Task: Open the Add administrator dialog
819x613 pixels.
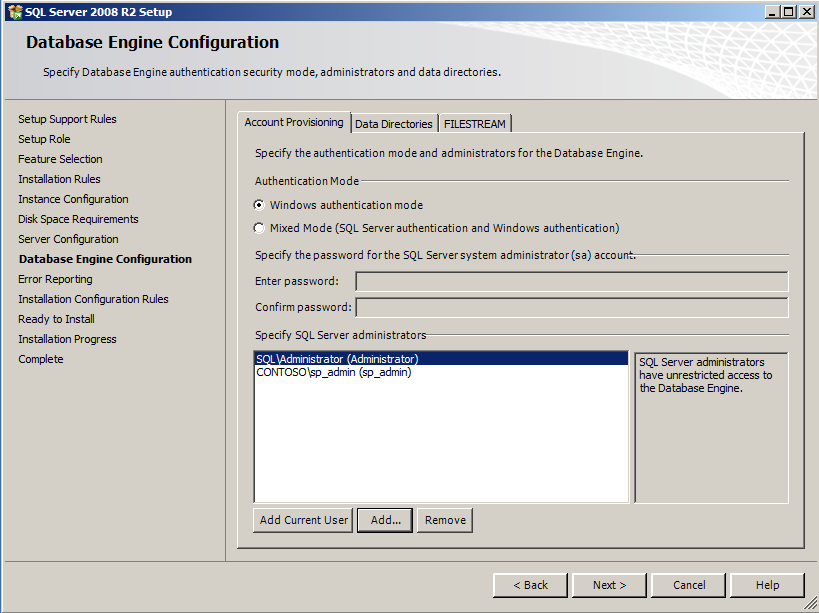Action: 384,520
